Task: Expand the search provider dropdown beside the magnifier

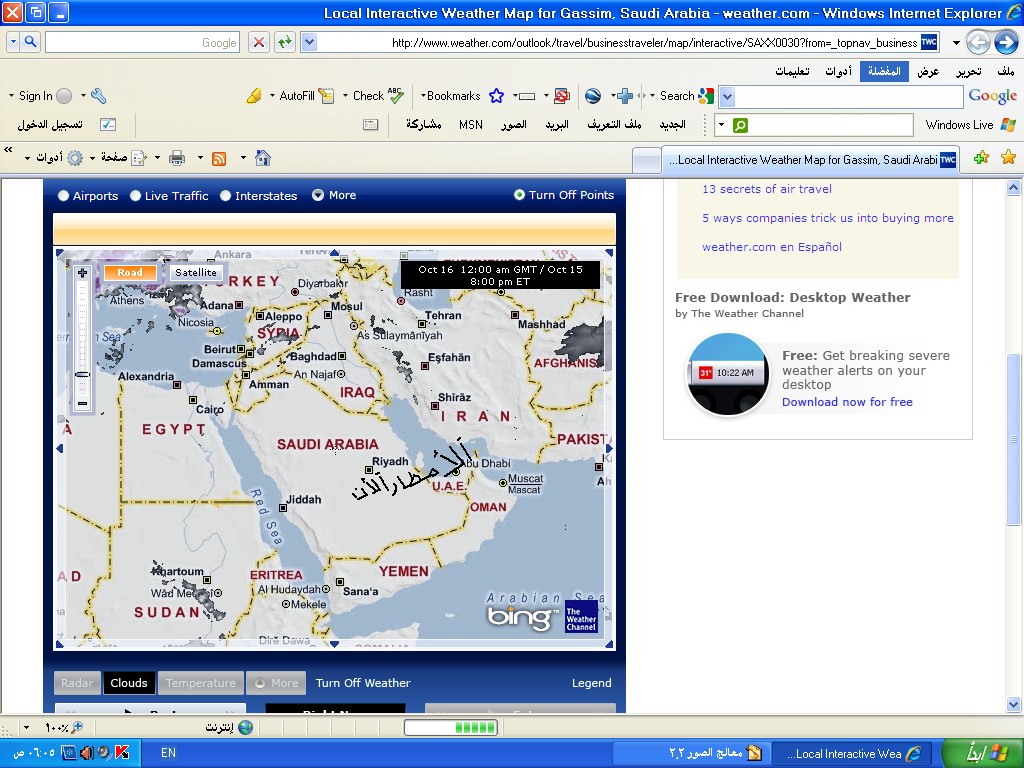Action: point(13,42)
